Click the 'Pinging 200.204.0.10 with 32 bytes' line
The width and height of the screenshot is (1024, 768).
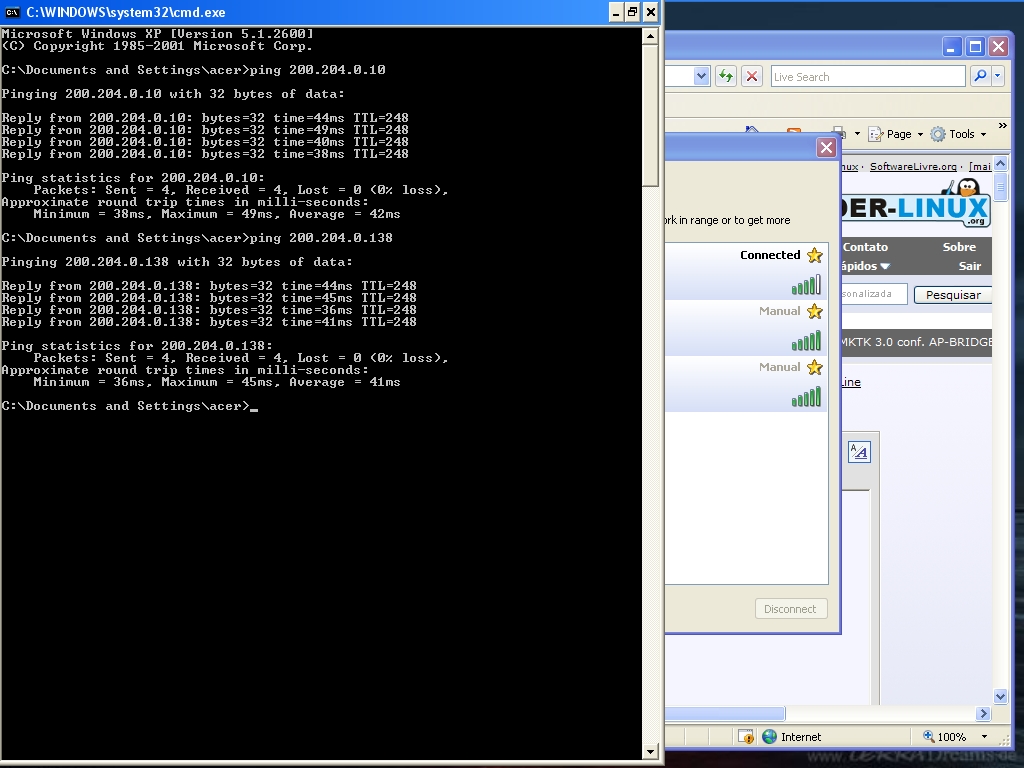173,94
